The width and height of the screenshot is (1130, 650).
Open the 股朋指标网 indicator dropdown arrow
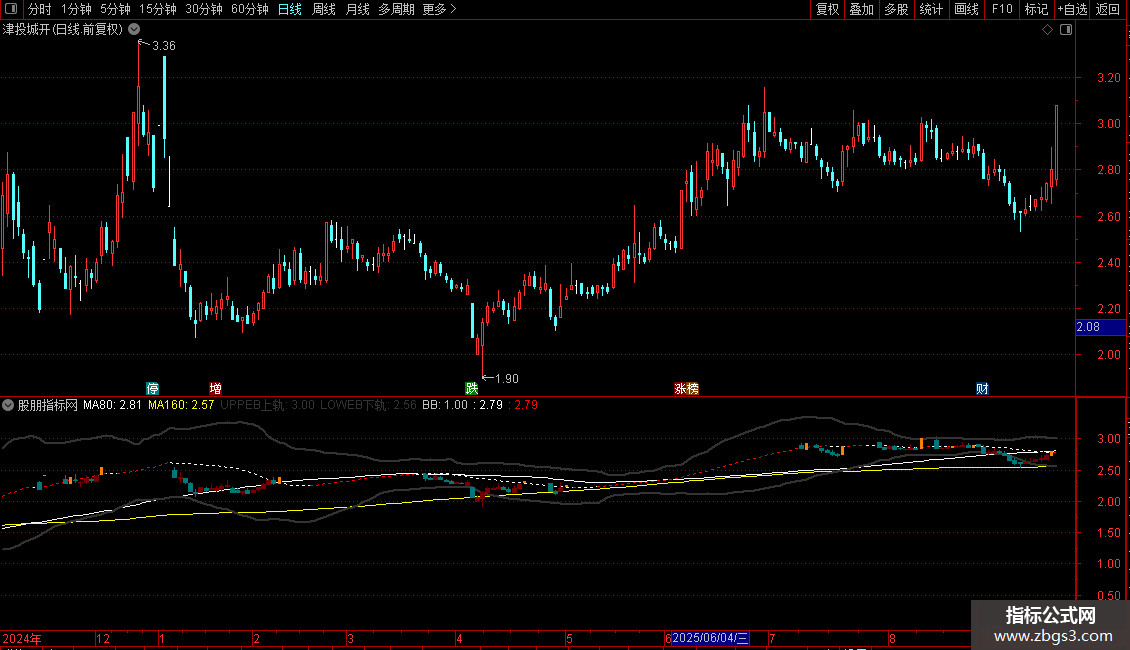[x=8, y=405]
